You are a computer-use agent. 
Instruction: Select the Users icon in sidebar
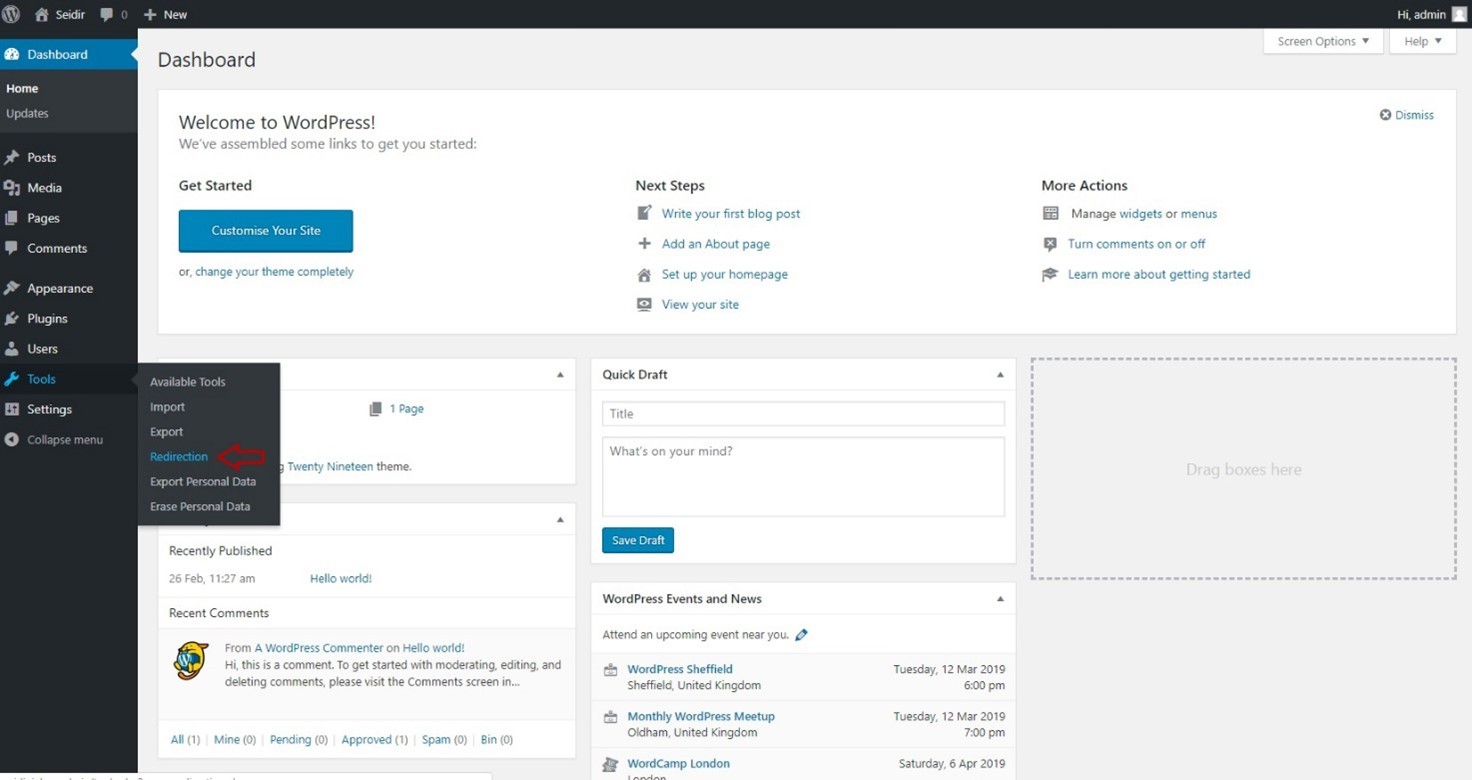point(12,349)
